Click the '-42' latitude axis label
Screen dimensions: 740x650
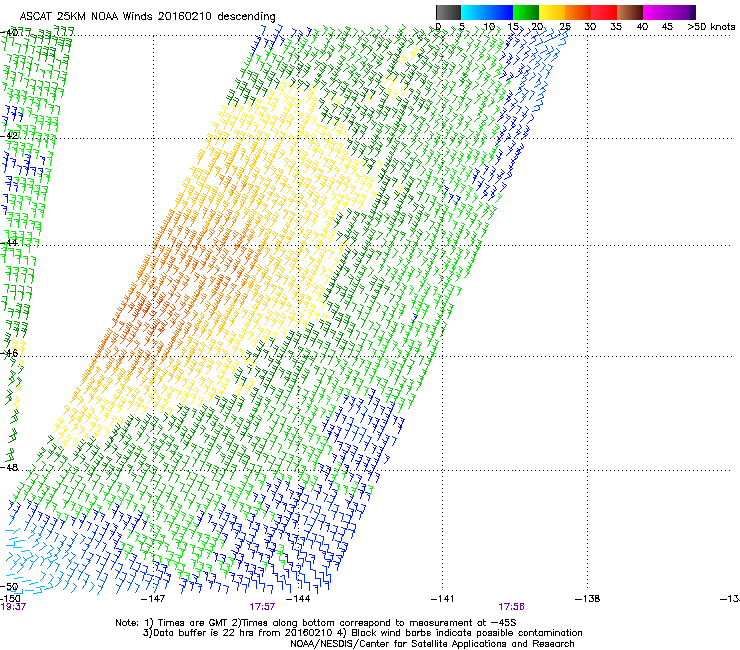tap(9, 136)
